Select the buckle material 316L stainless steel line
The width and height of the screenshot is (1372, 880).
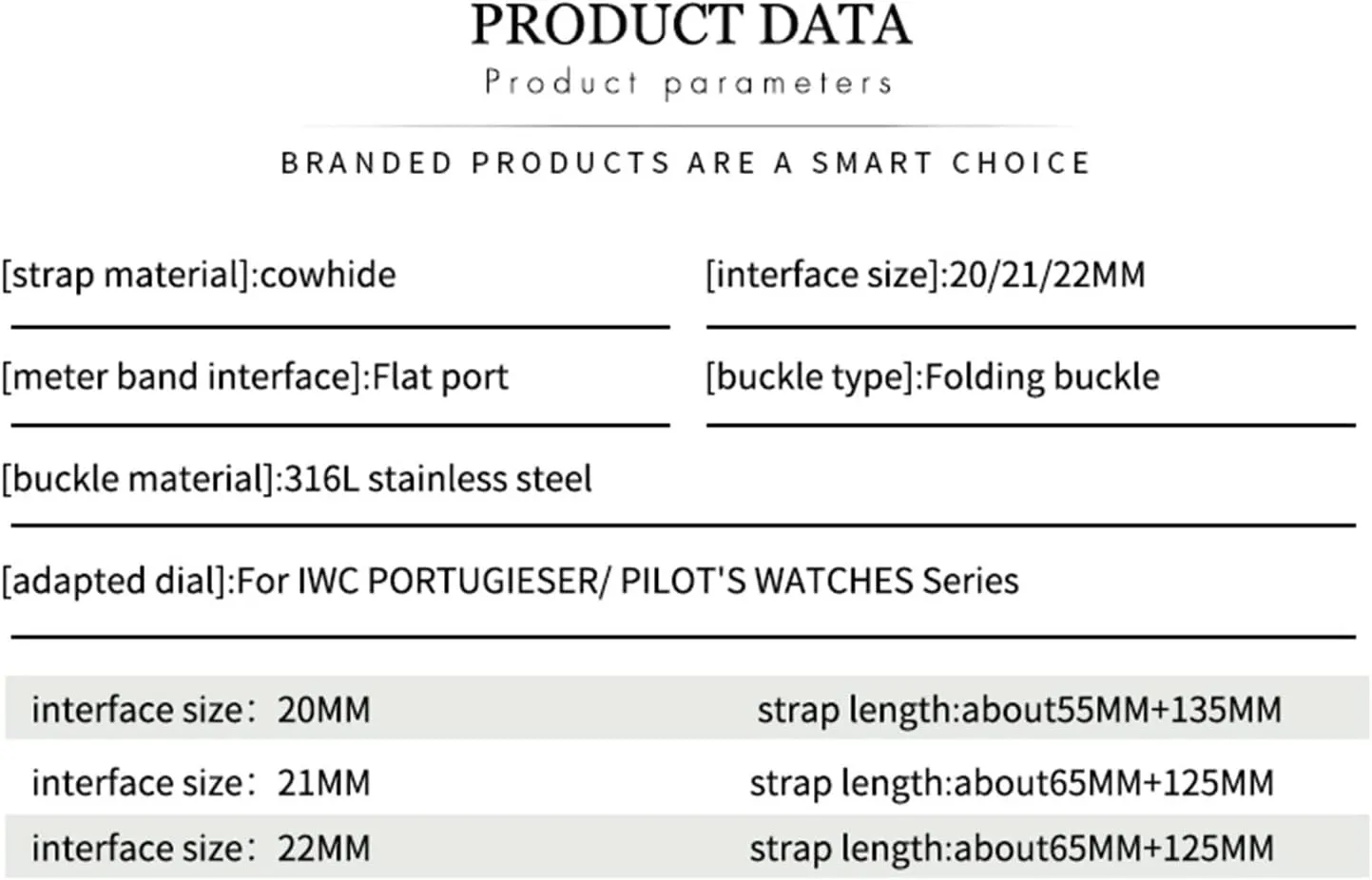[x=297, y=478]
